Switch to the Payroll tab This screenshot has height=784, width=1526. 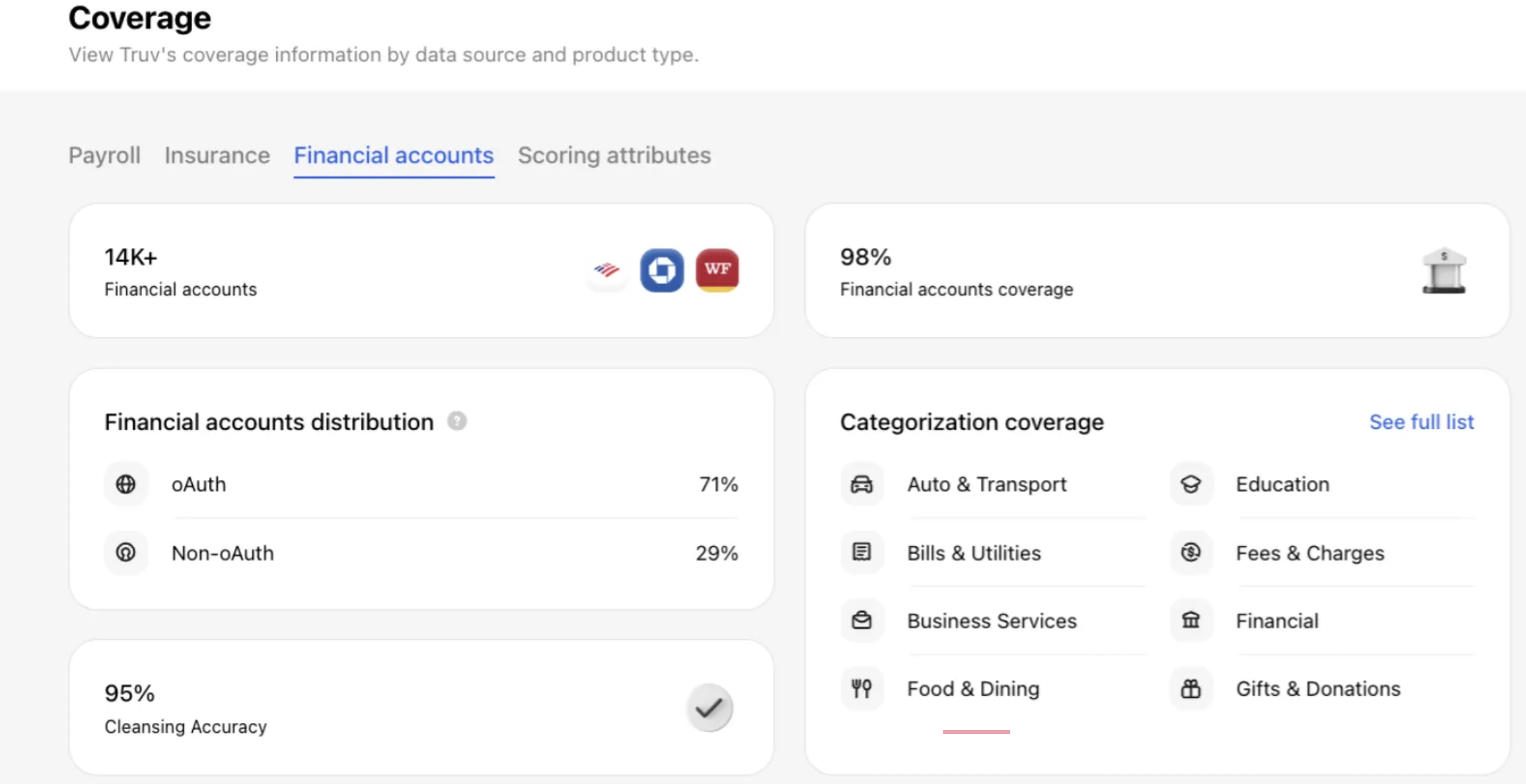(105, 155)
